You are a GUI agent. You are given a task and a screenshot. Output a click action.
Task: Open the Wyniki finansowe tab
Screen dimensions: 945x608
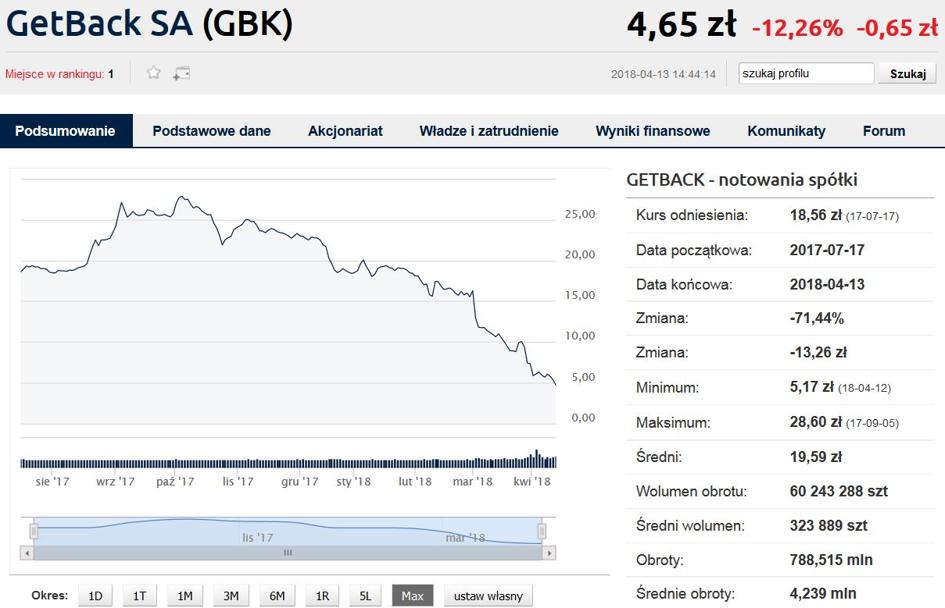653,131
